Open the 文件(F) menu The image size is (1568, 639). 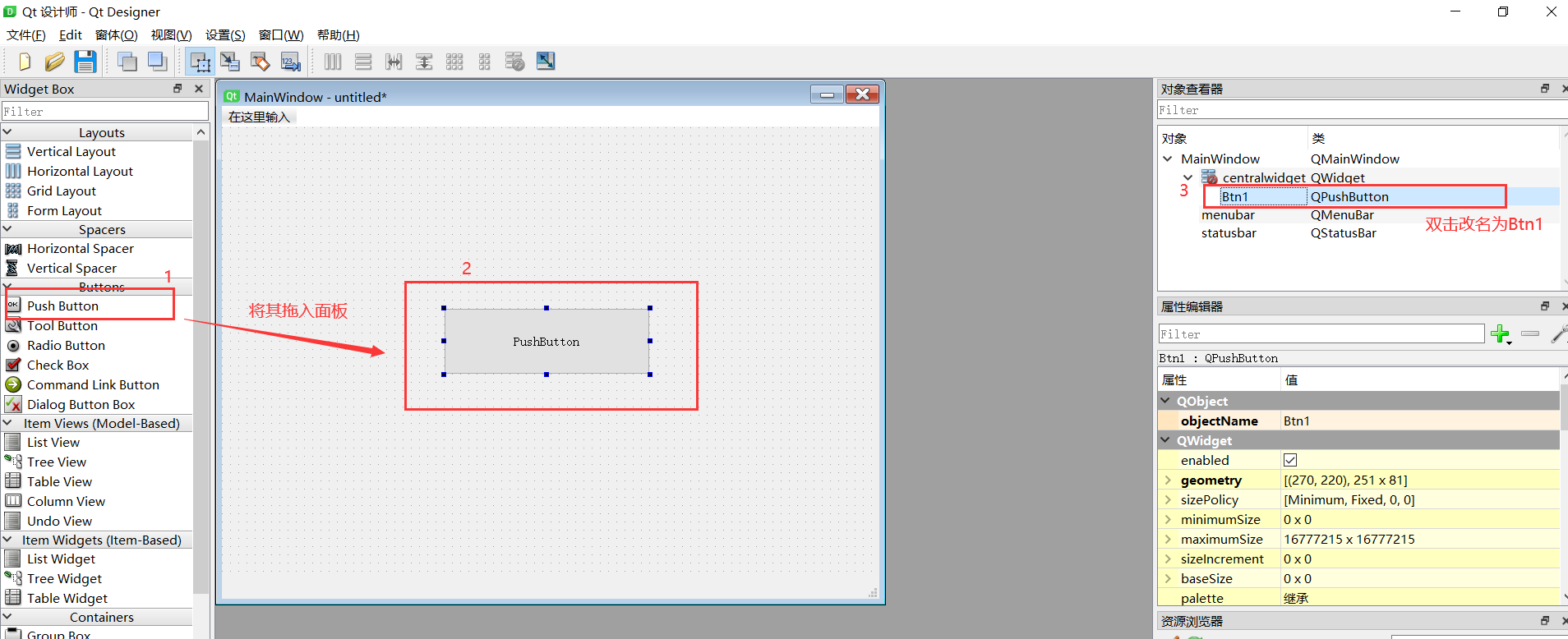click(x=26, y=34)
